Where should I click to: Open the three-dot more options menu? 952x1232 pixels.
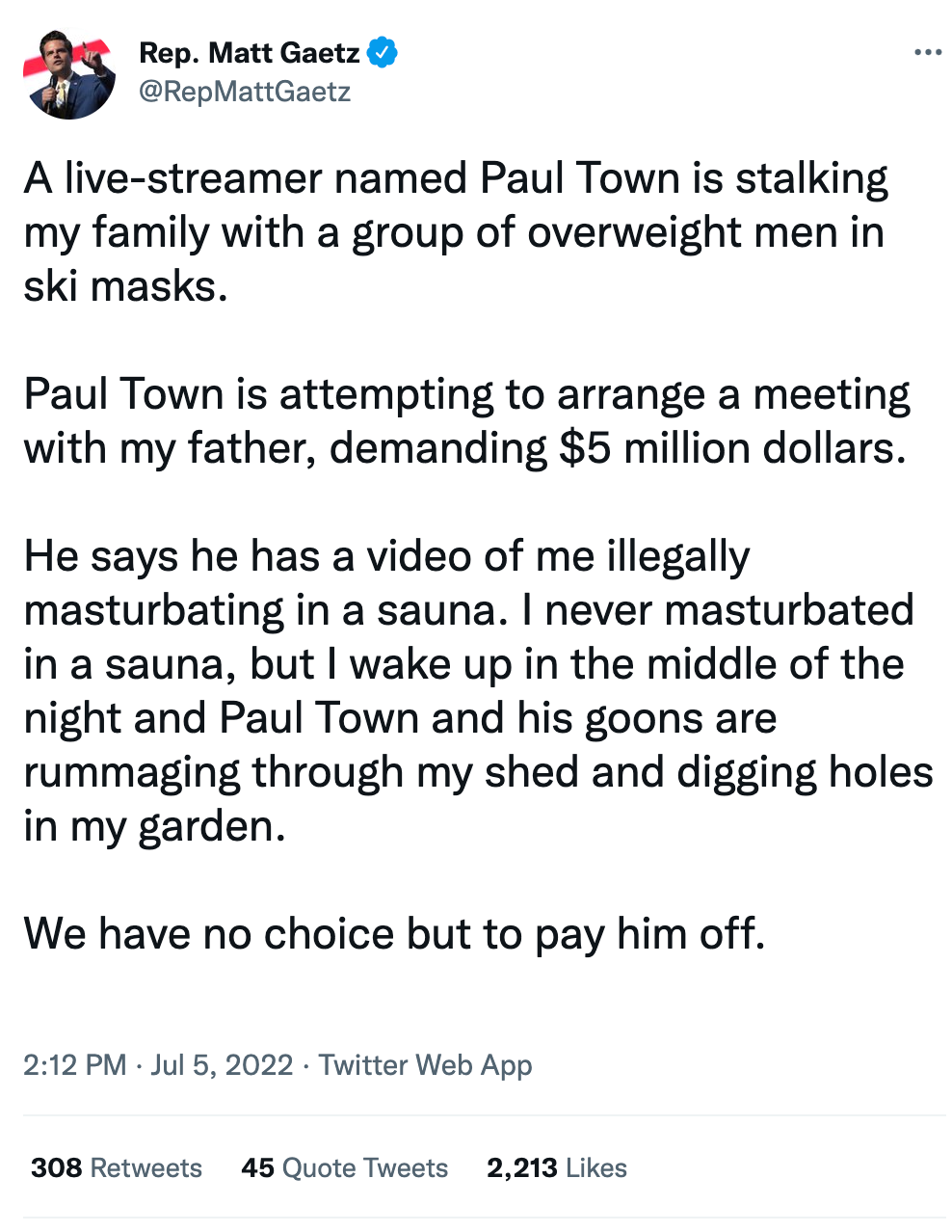pyautogui.click(x=927, y=52)
